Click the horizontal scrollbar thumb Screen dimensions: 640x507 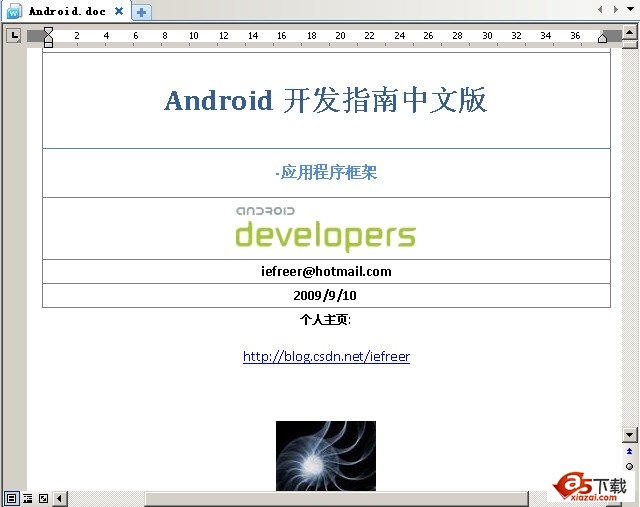click(336, 499)
